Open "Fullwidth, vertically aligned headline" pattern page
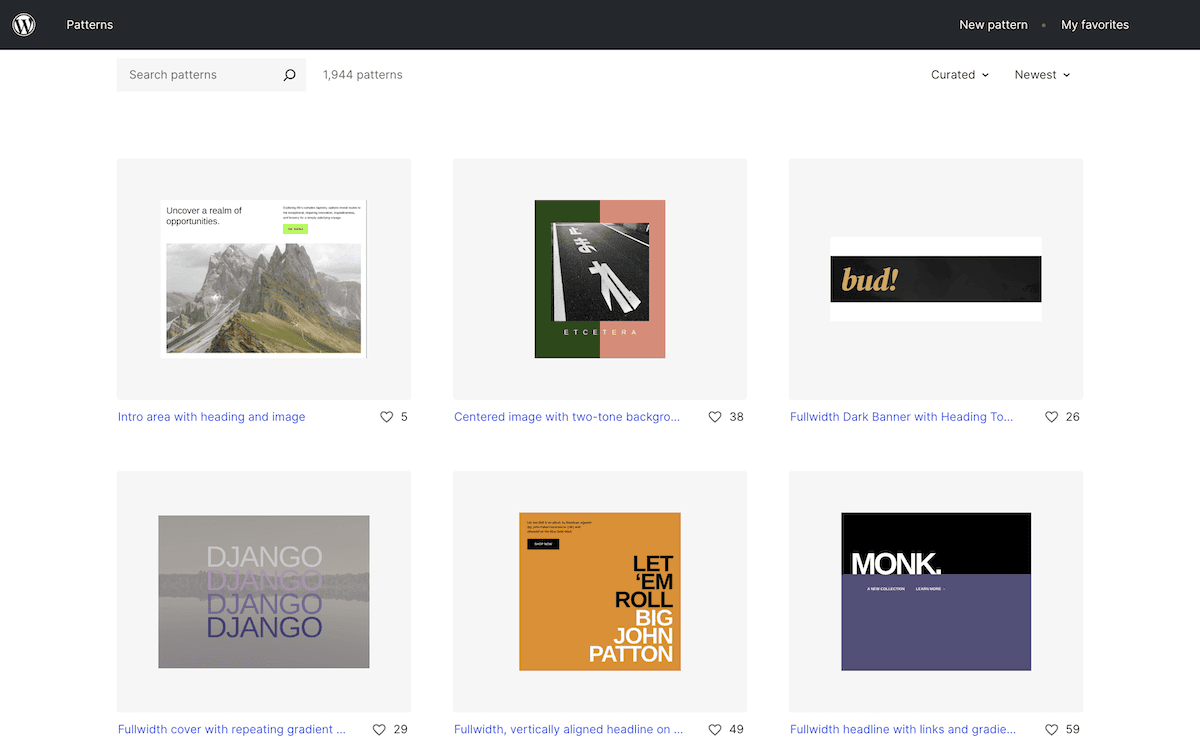 click(x=568, y=729)
